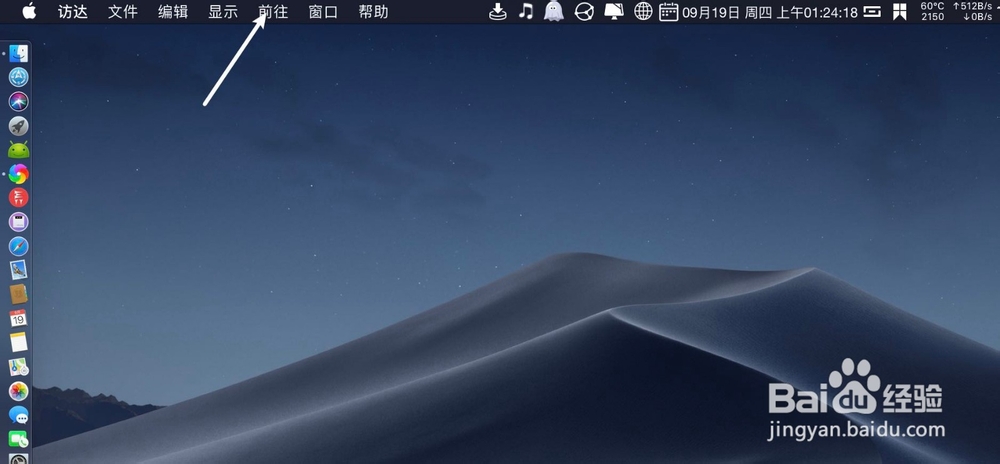The image size is (1000, 464).
Task: Open the colorful swirl app in dock
Action: coord(18,174)
